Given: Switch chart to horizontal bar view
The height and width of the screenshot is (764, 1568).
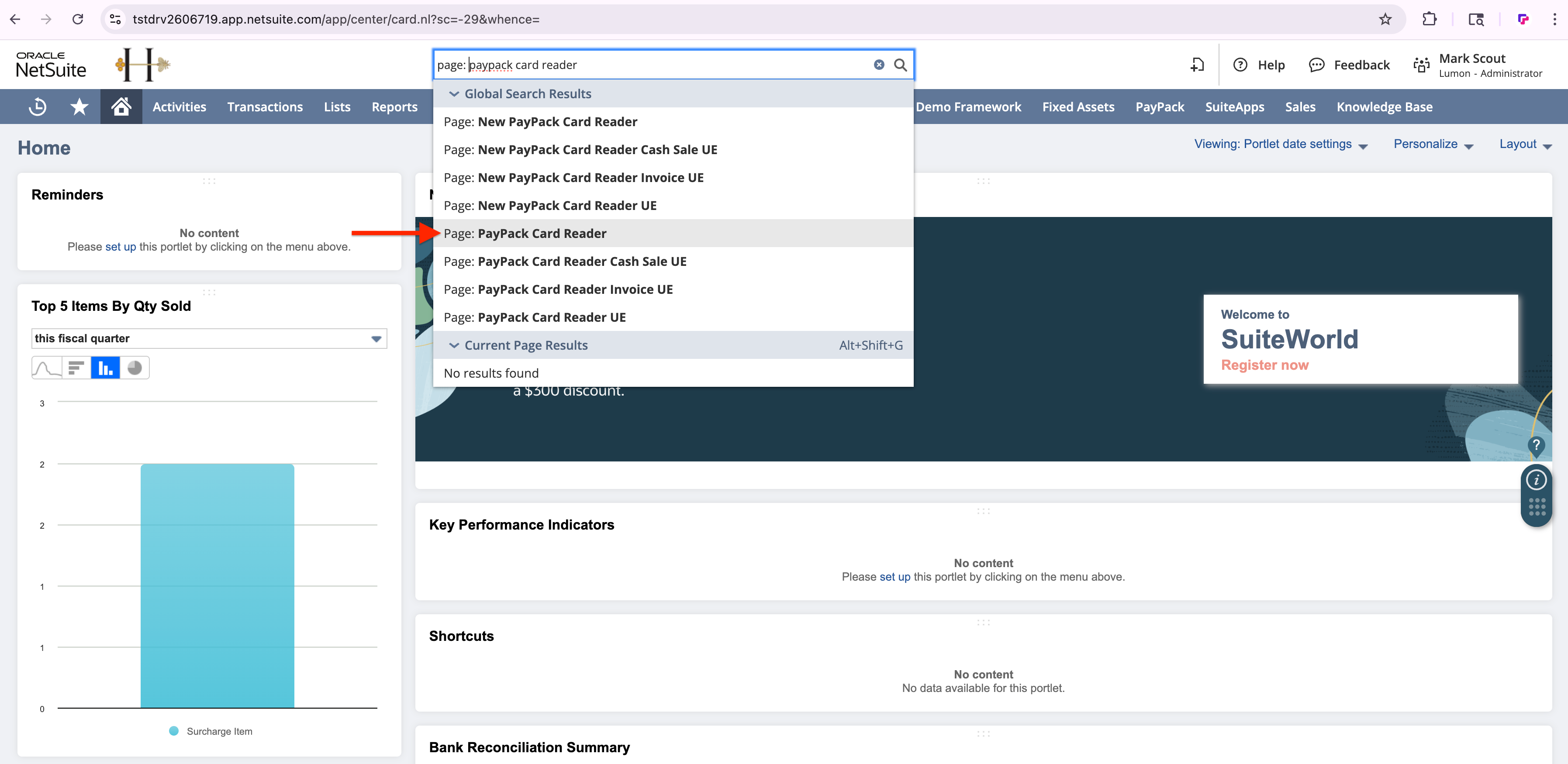Looking at the screenshot, I should (x=76, y=368).
